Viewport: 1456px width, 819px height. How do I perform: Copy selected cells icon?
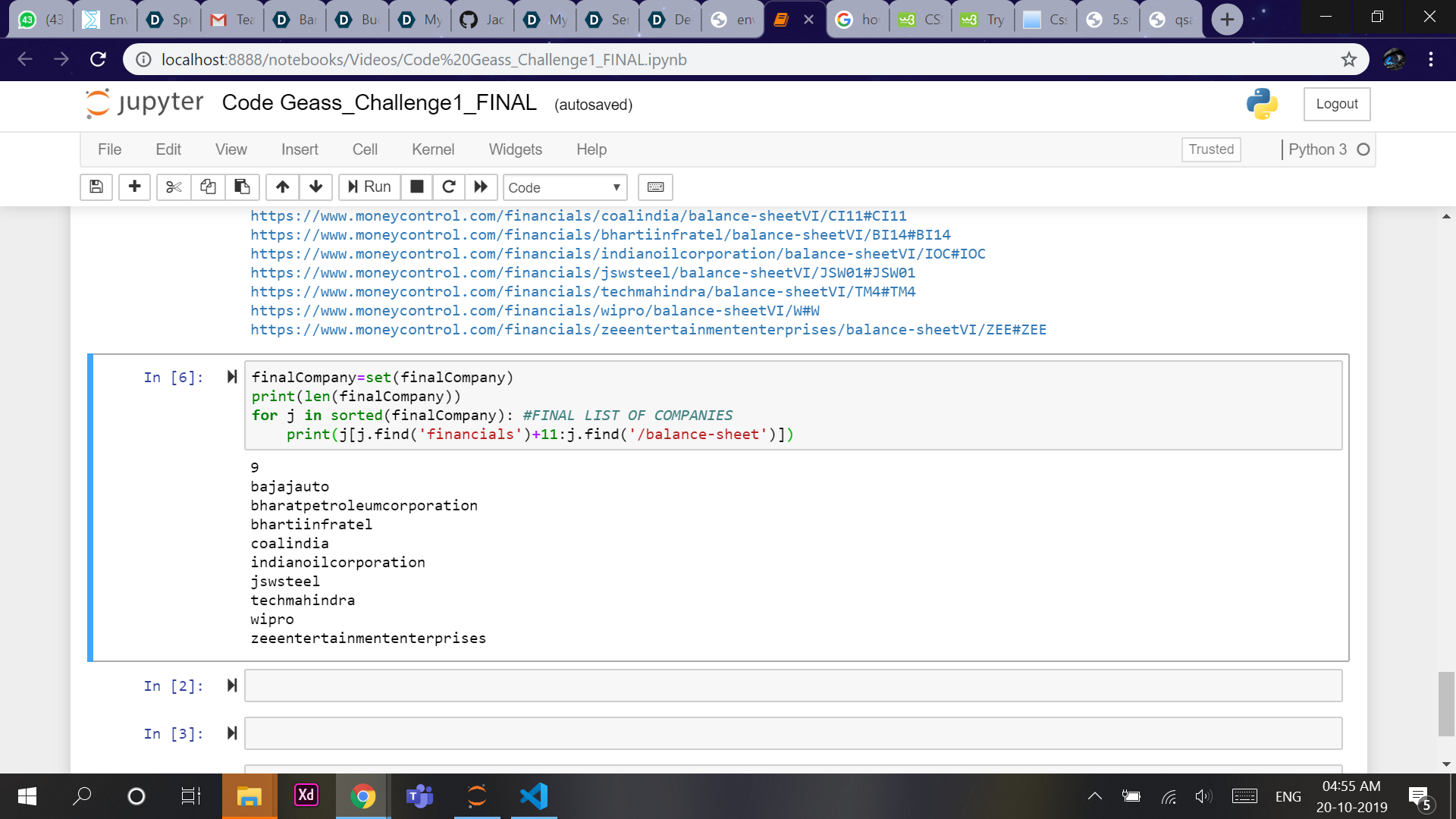click(x=208, y=187)
